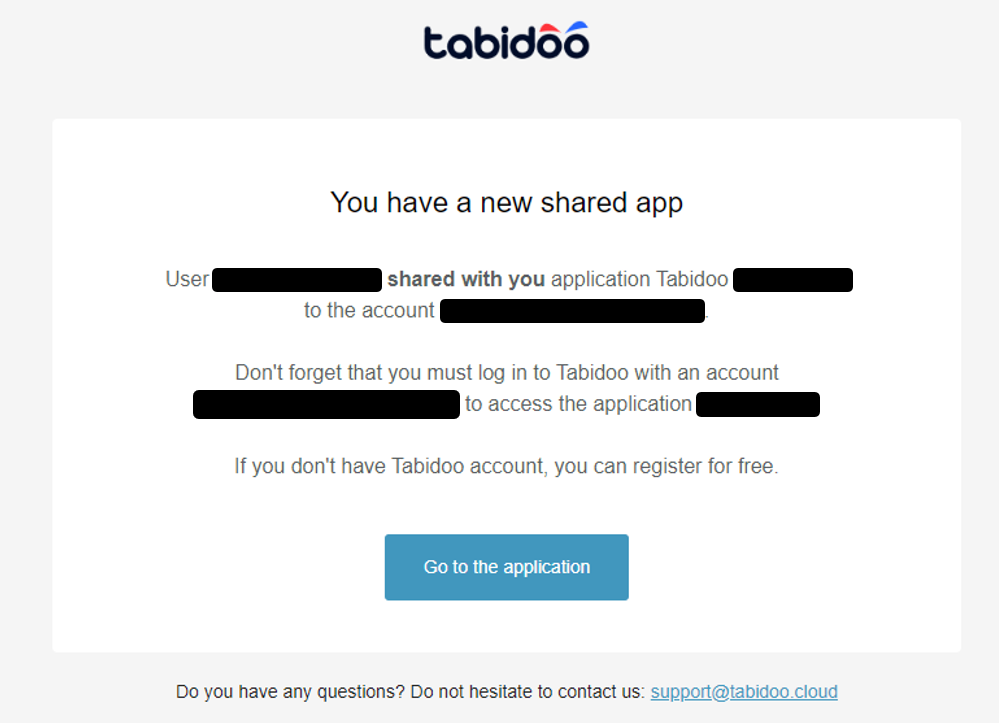Click the "application Tabidoo" text

tap(639, 279)
